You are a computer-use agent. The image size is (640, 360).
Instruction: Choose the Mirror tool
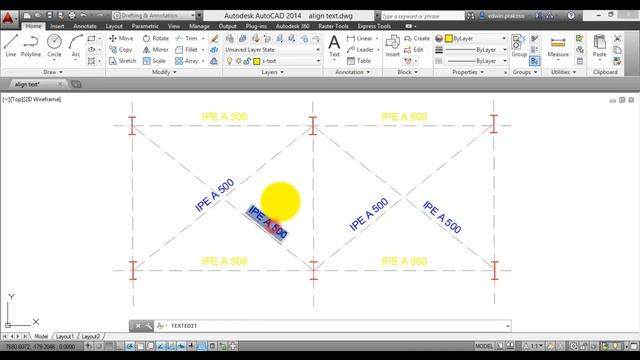click(x=156, y=49)
